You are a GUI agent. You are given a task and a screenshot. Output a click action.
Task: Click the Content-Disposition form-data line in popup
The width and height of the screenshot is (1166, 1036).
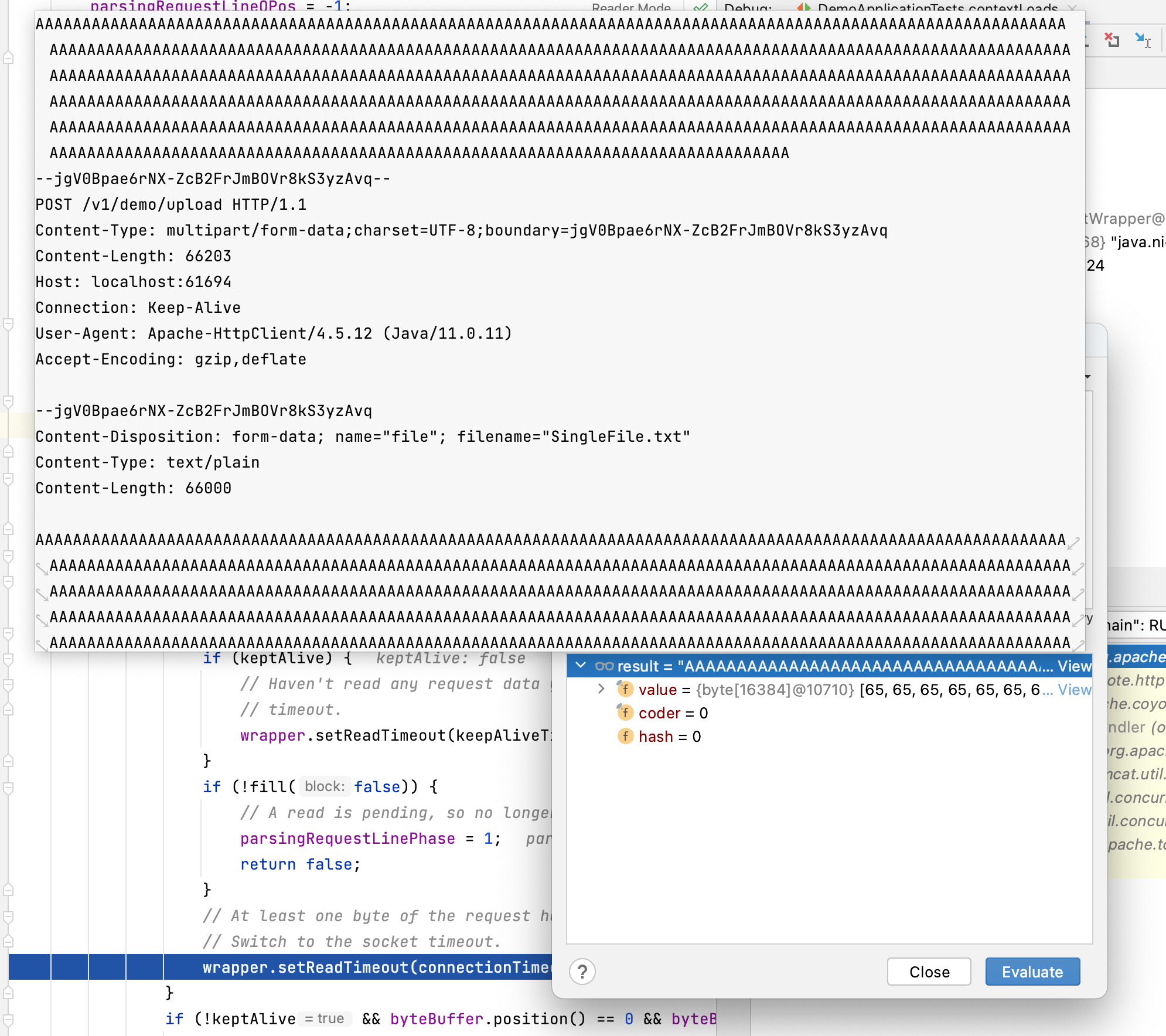point(363,437)
